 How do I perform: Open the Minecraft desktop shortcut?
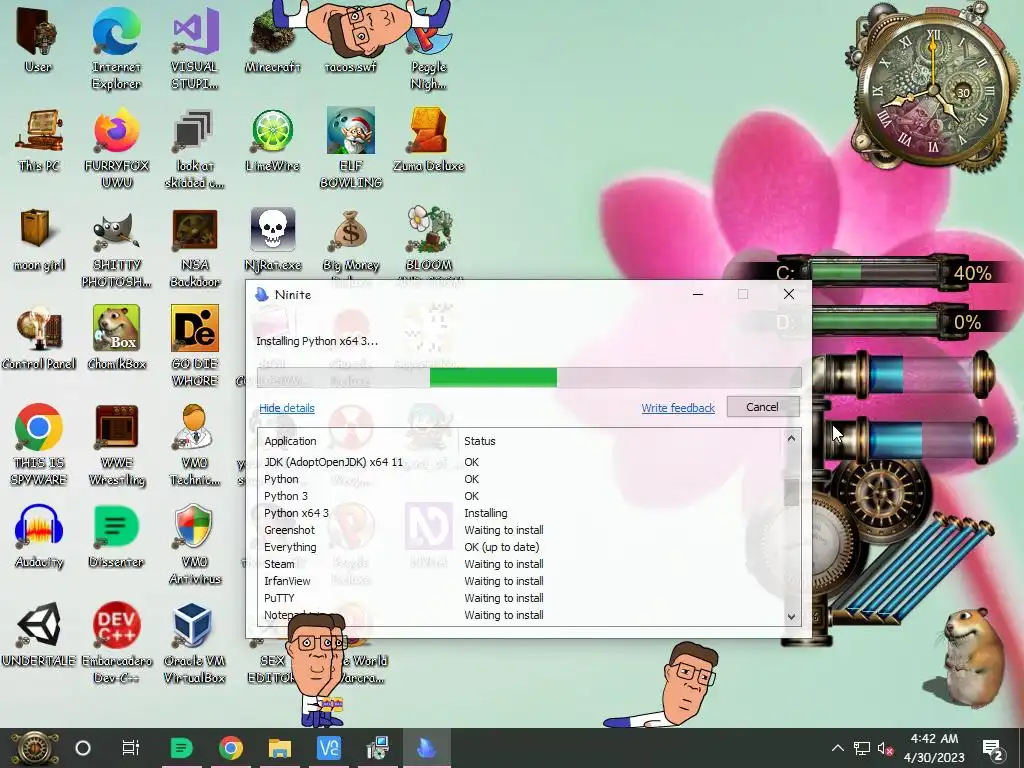tap(273, 39)
